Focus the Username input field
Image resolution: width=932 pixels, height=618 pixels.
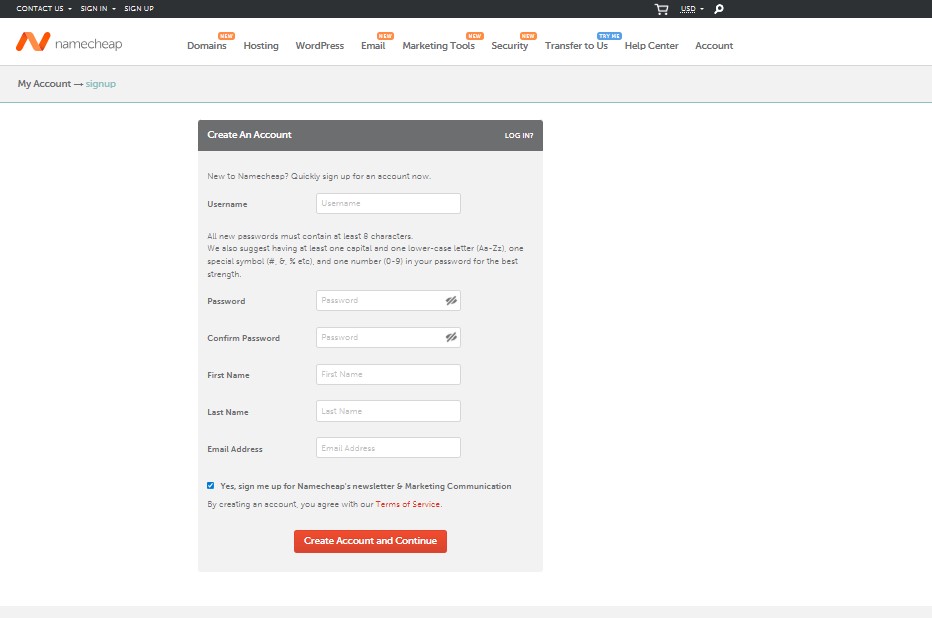(388, 203)
